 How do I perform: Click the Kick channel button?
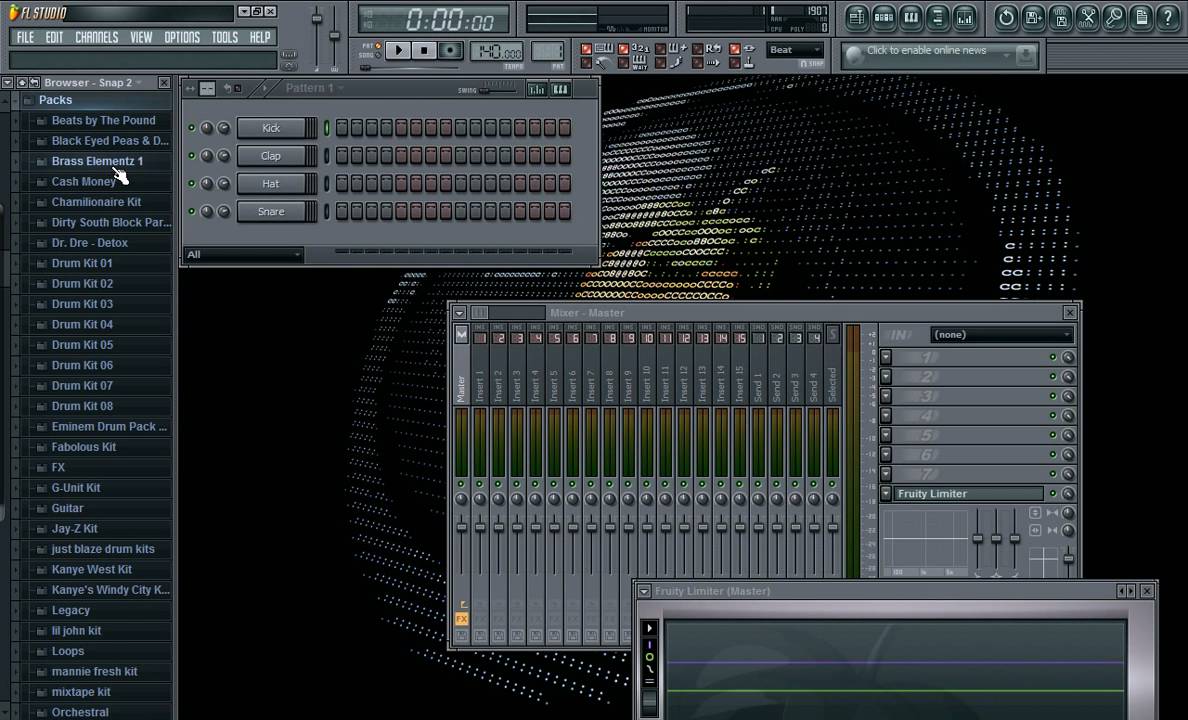pyautogui.click(x=271, y=128)
